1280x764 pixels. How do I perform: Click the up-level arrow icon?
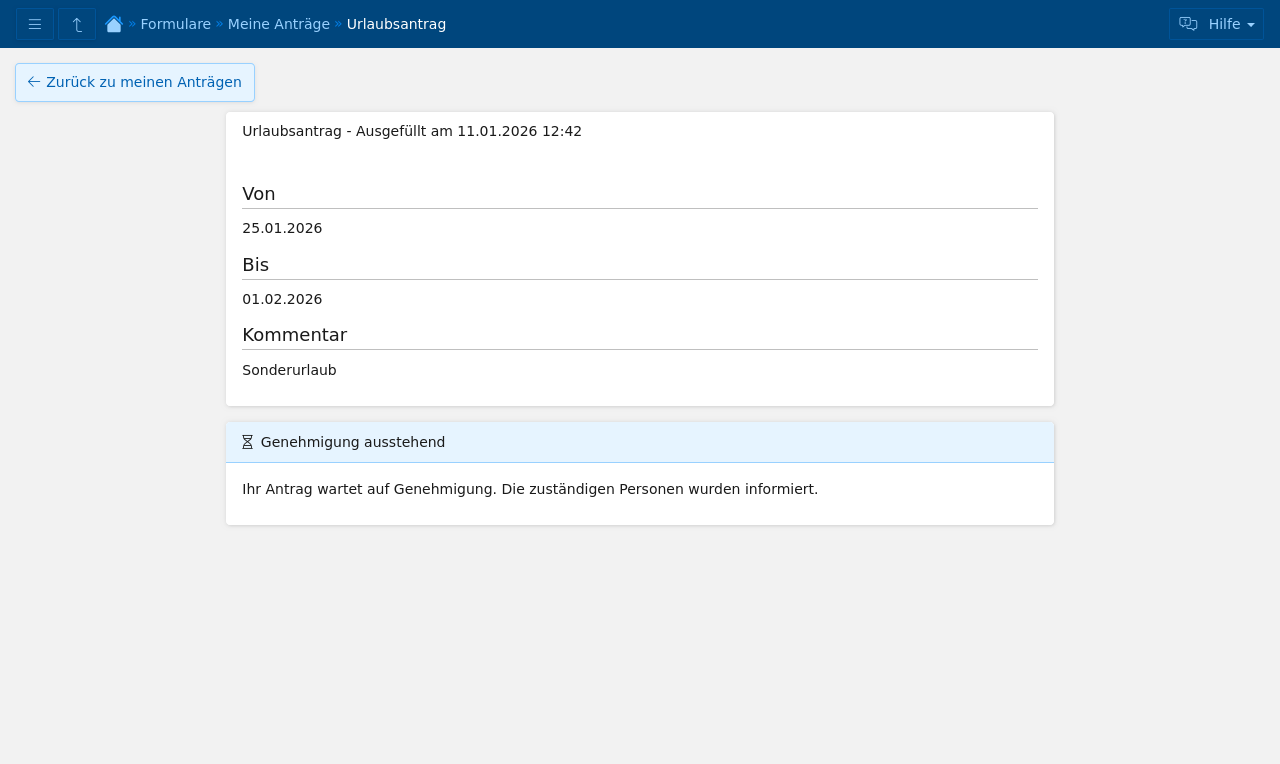pyautogui.click(x=77, y=24)
